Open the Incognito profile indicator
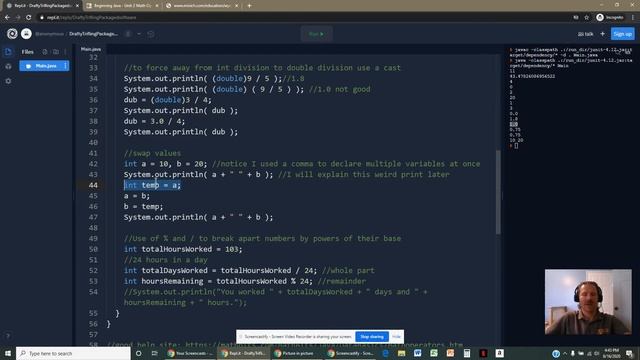Viewport: 640px width, 360px height. (x=610, y=18)
